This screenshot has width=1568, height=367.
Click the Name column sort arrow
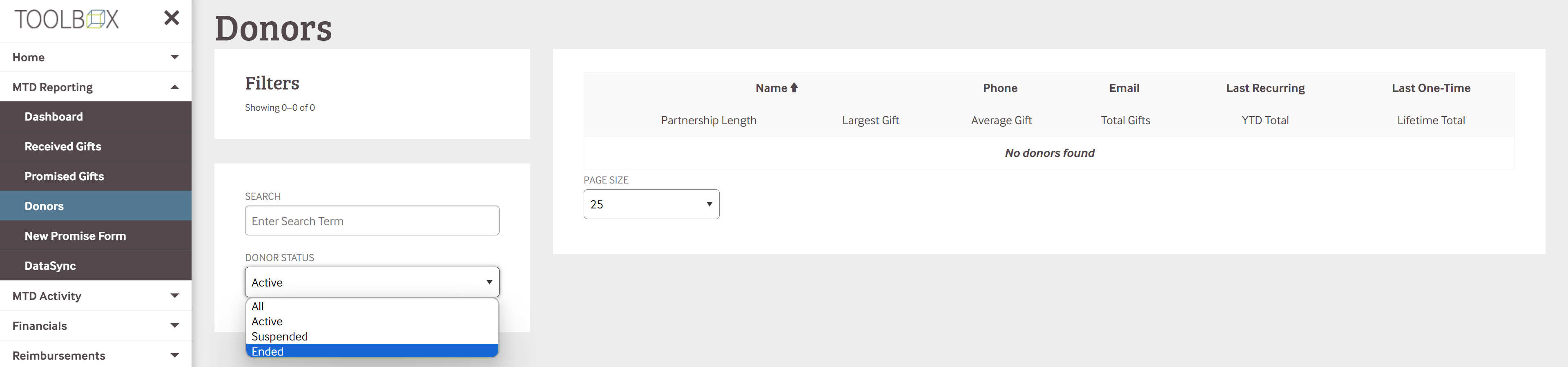coord(794,87)
